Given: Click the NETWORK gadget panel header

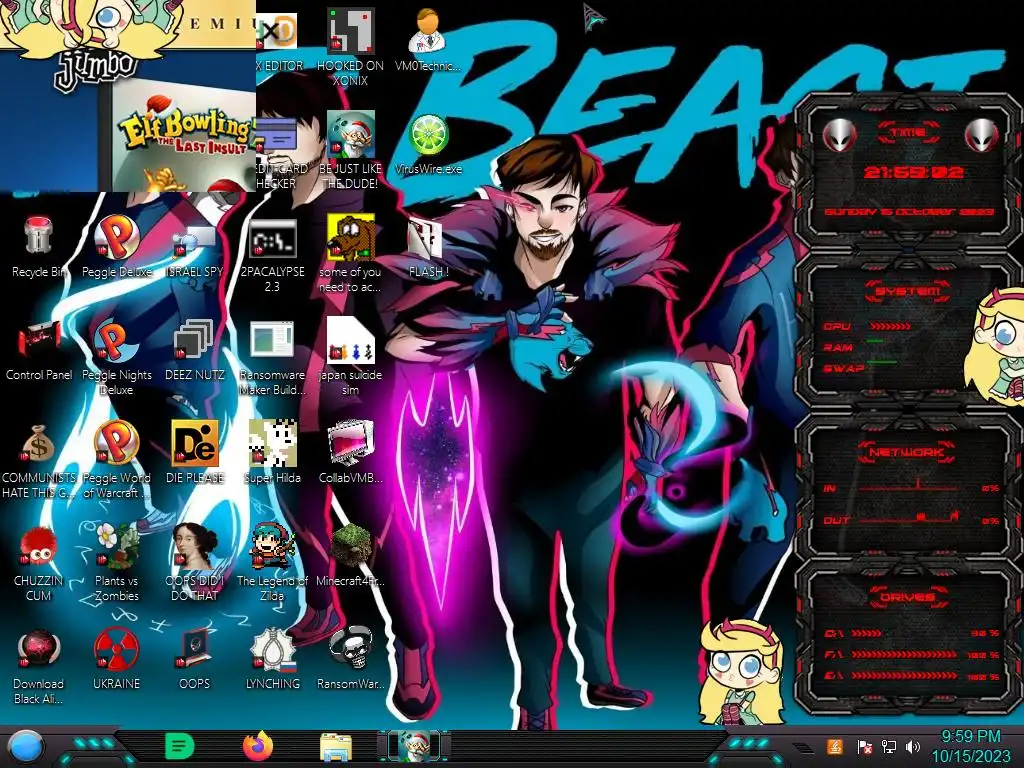Looking at the screenshot, I should click(x=907, y=452).
